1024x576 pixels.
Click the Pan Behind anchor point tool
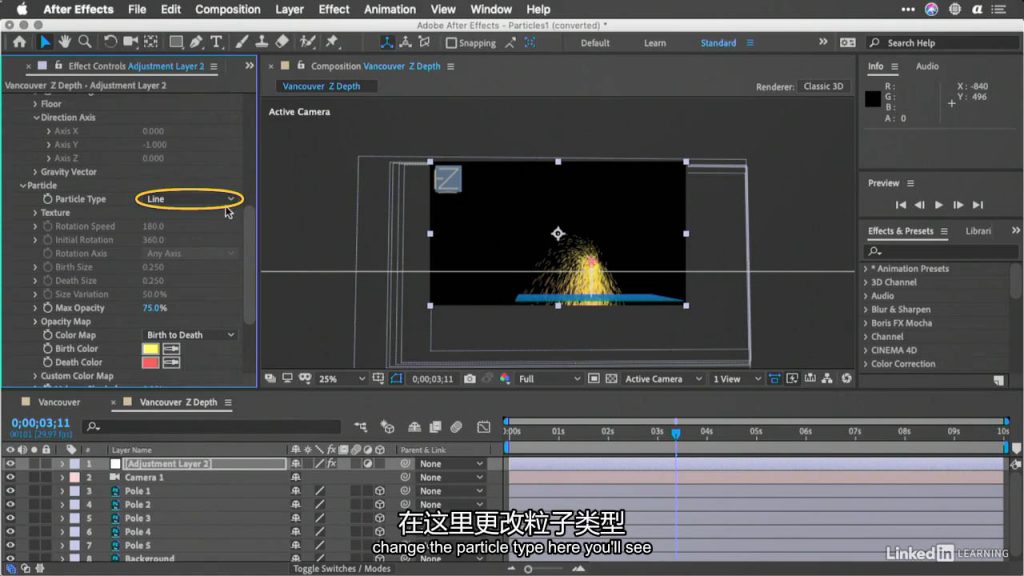tap(151, 42)
